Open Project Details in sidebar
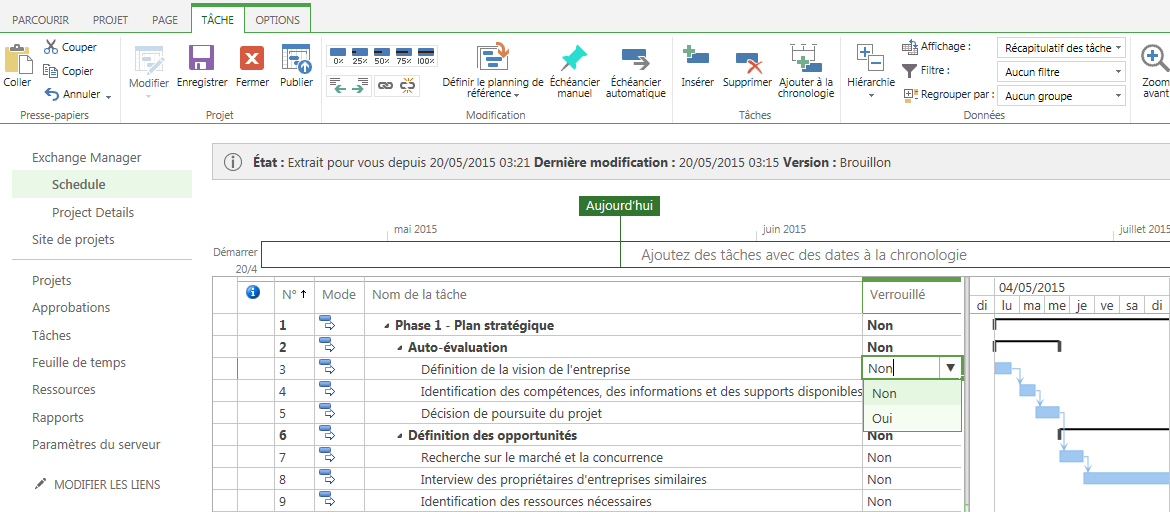The width and height of the screenshot is (1170, 512). point(93,212)
